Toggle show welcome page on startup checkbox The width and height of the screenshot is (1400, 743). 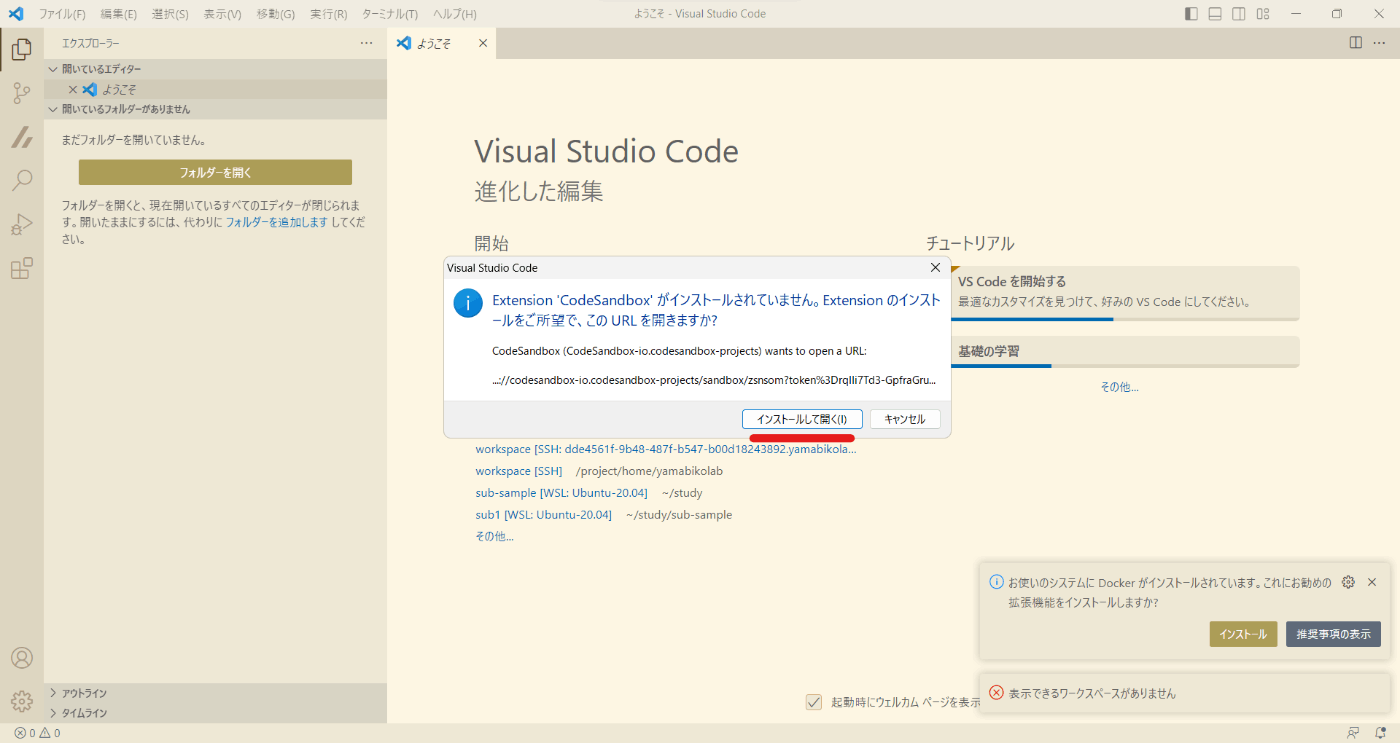[814, 702]
